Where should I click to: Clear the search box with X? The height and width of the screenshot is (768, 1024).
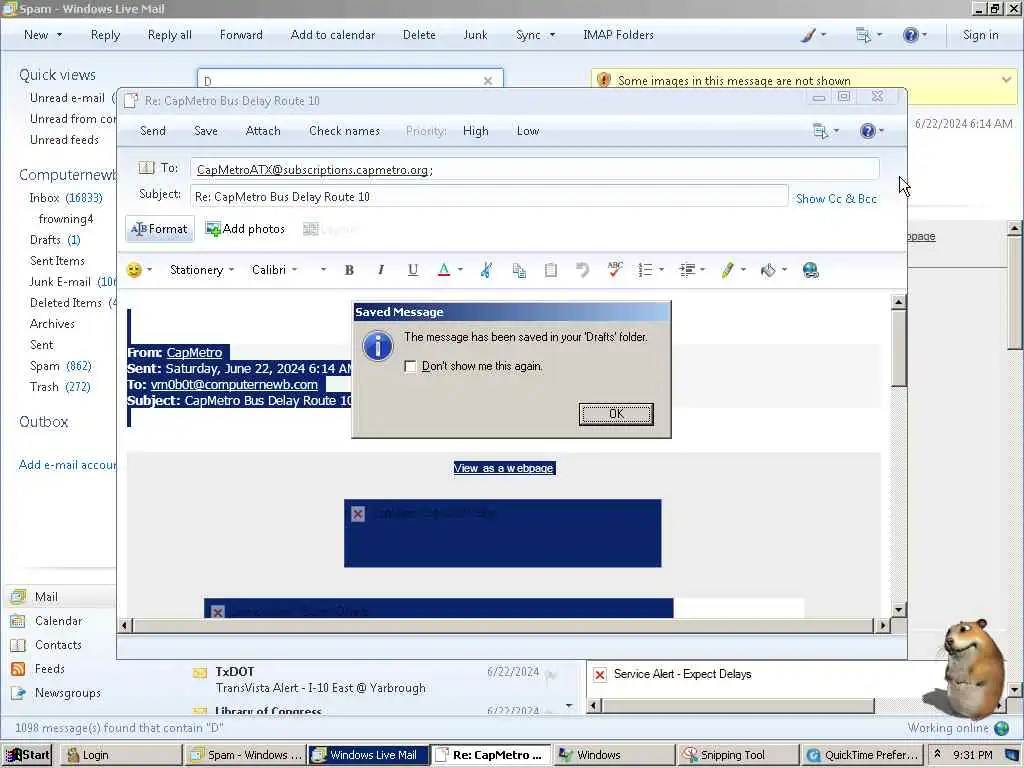(x=488, y=81)
